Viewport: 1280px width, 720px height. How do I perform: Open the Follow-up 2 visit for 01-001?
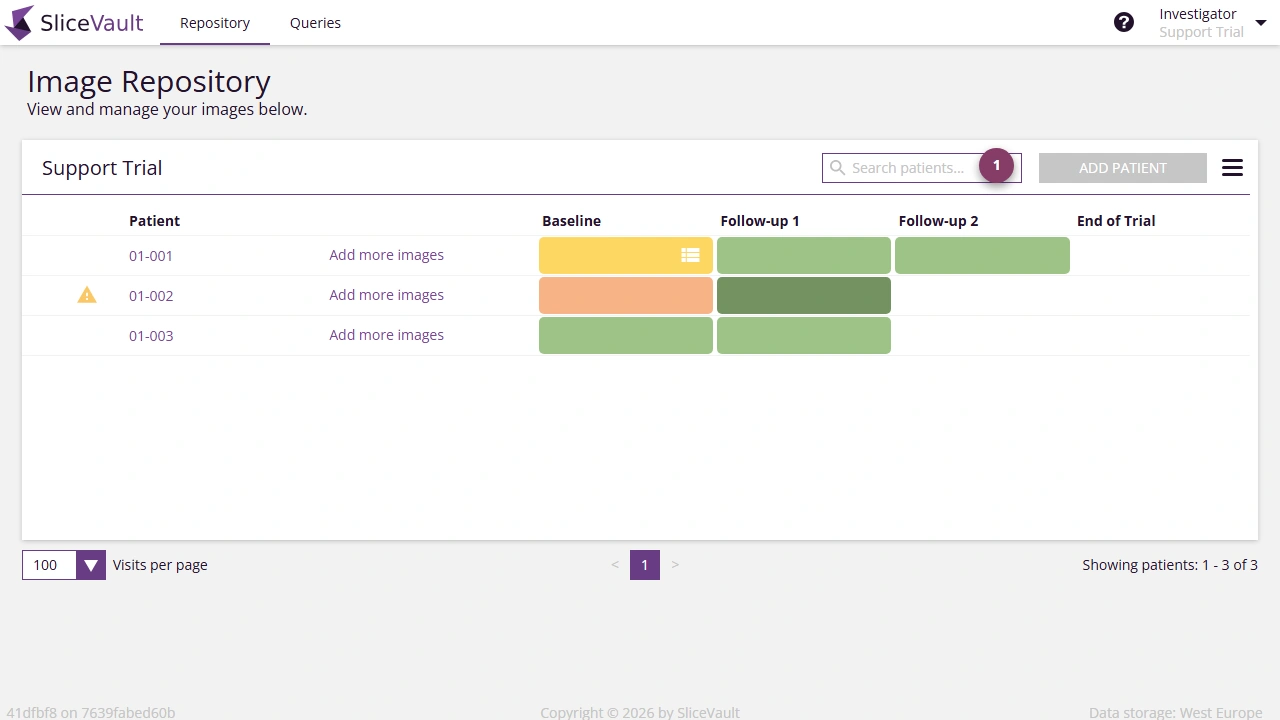click(982, 255)
